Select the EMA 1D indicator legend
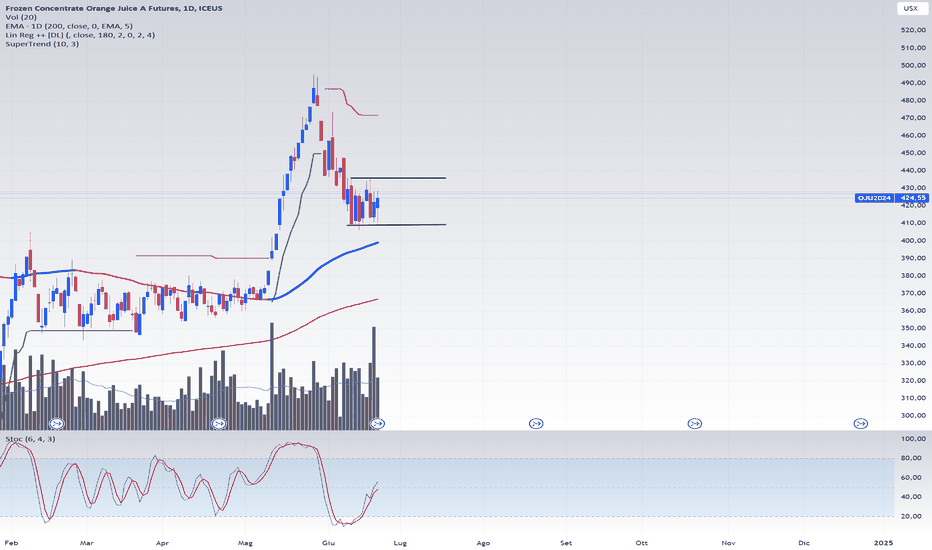Image resolution: width=932 pixels, height=550 pixels. click(69, 26)
